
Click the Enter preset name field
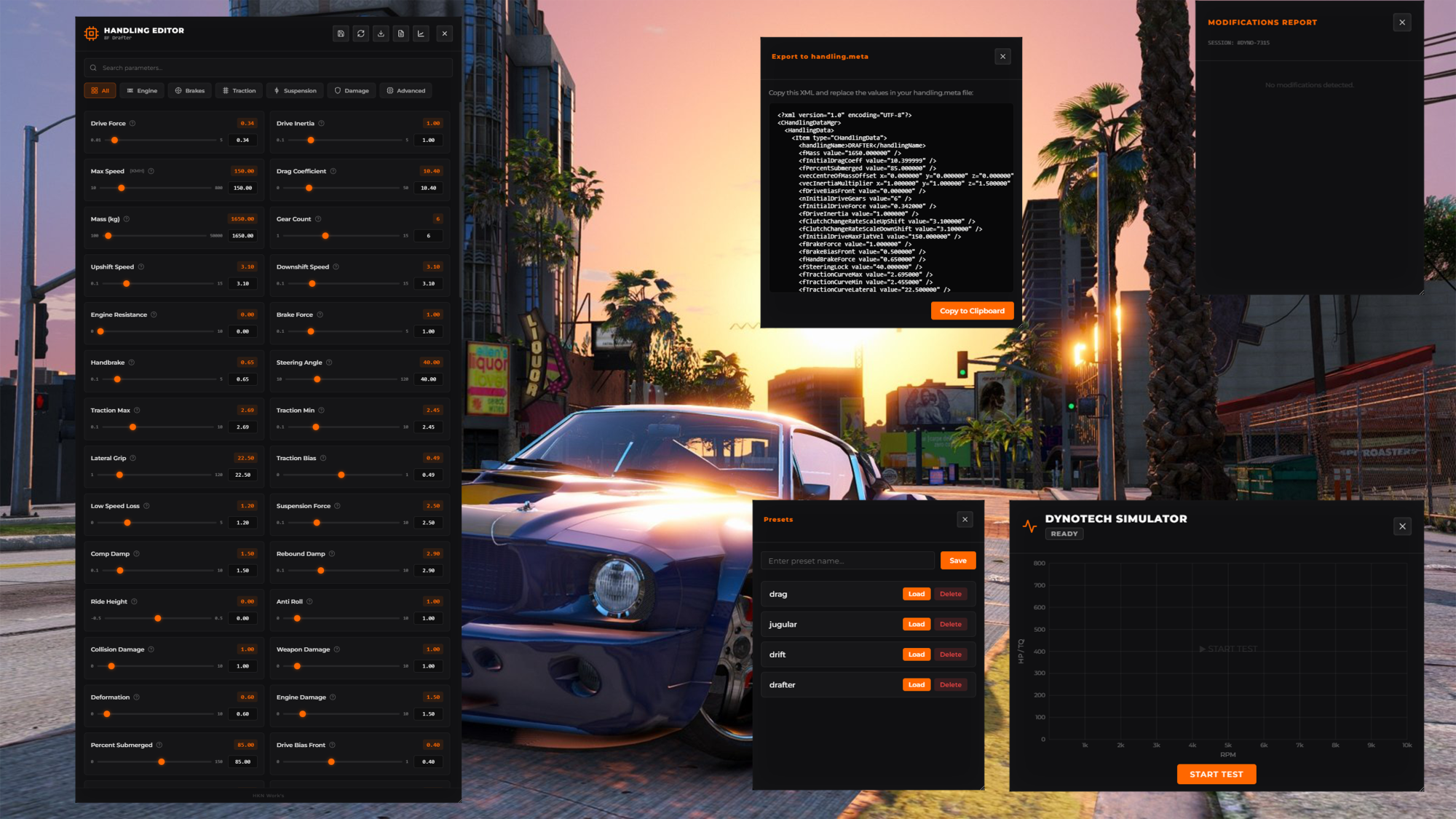[x=848, y=561]
